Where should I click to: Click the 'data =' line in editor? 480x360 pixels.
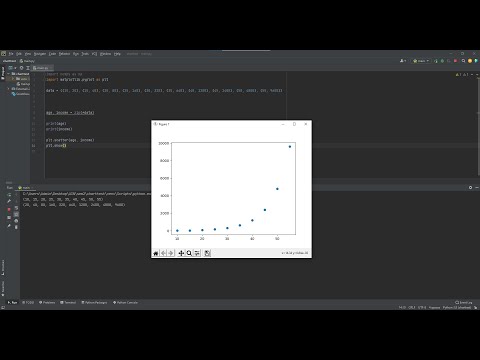coord(164,90)
